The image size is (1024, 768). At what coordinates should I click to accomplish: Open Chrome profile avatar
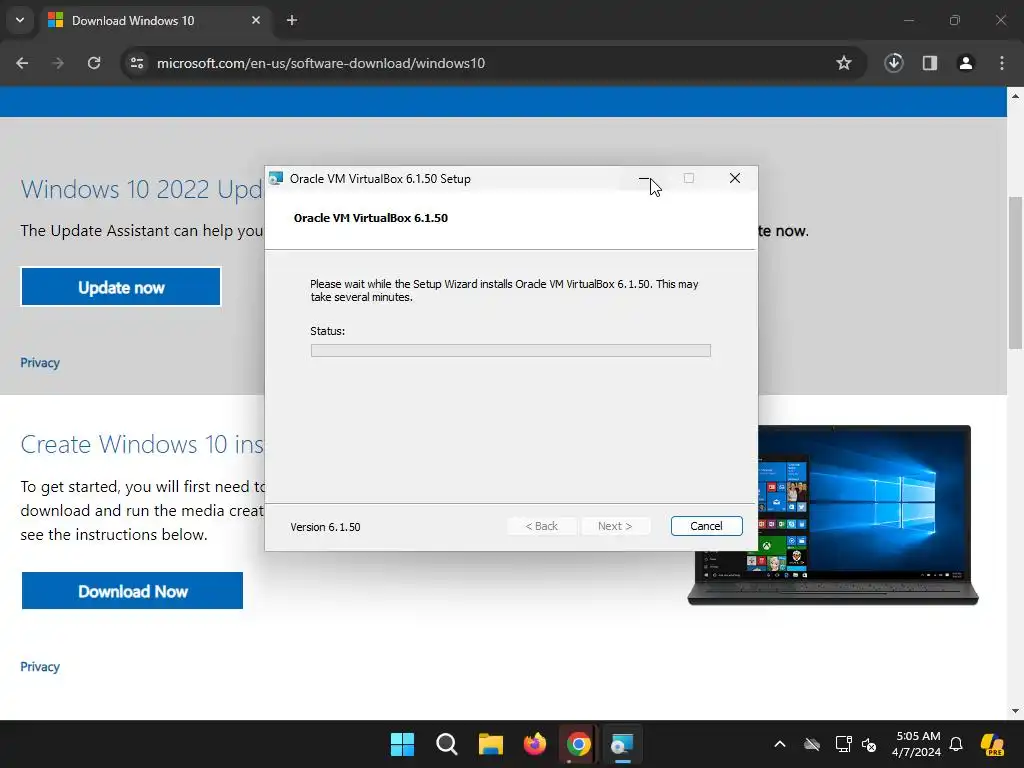tap(966, 63)
